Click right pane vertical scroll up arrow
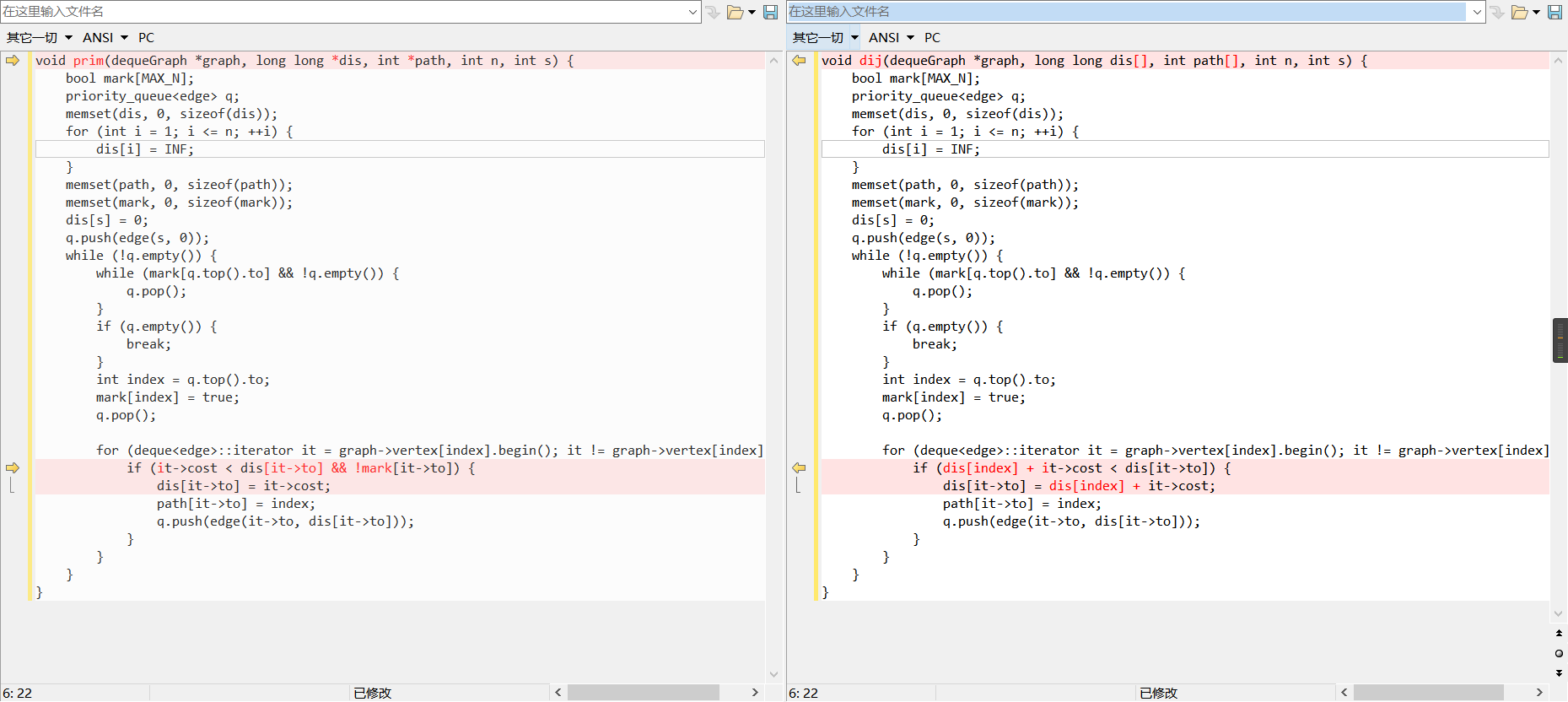 coord(1559,61)
